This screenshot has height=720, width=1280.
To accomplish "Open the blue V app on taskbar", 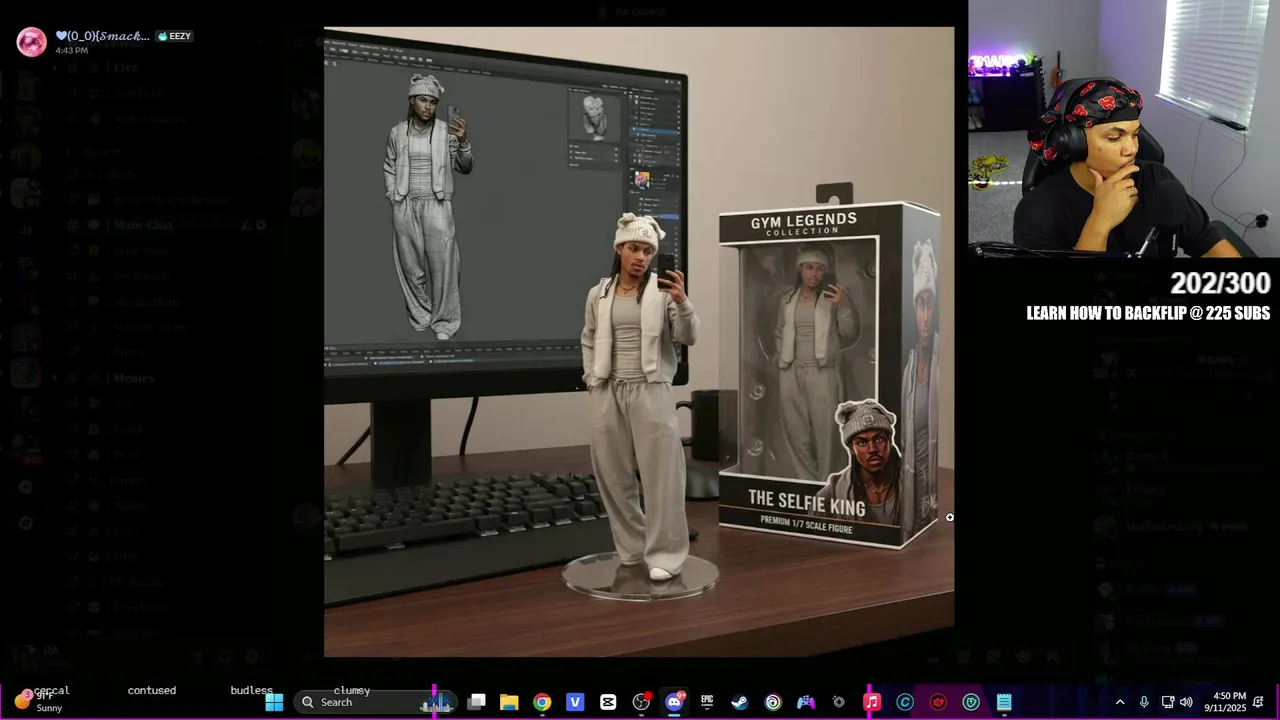I will coord(575,702).
